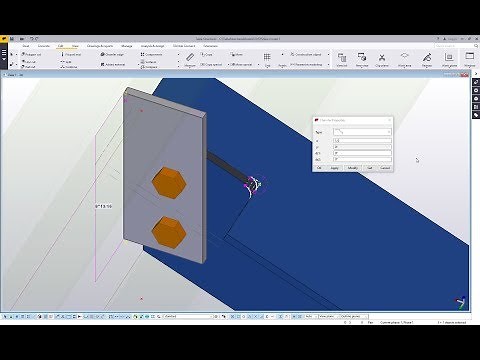480x360 pixels.
Task: Click the sign-in user icon
Action: click(x=444, y=39)
